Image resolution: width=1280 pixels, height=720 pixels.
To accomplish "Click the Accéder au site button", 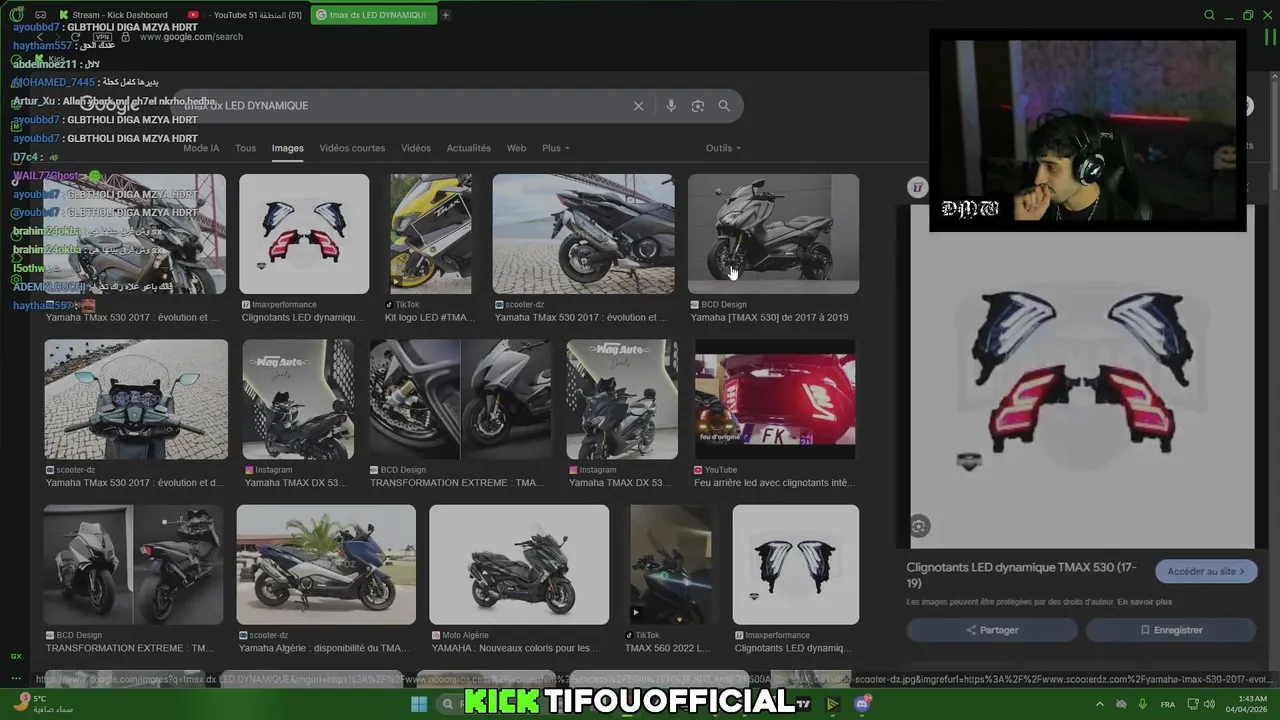I will click(x=1206, y=571).
